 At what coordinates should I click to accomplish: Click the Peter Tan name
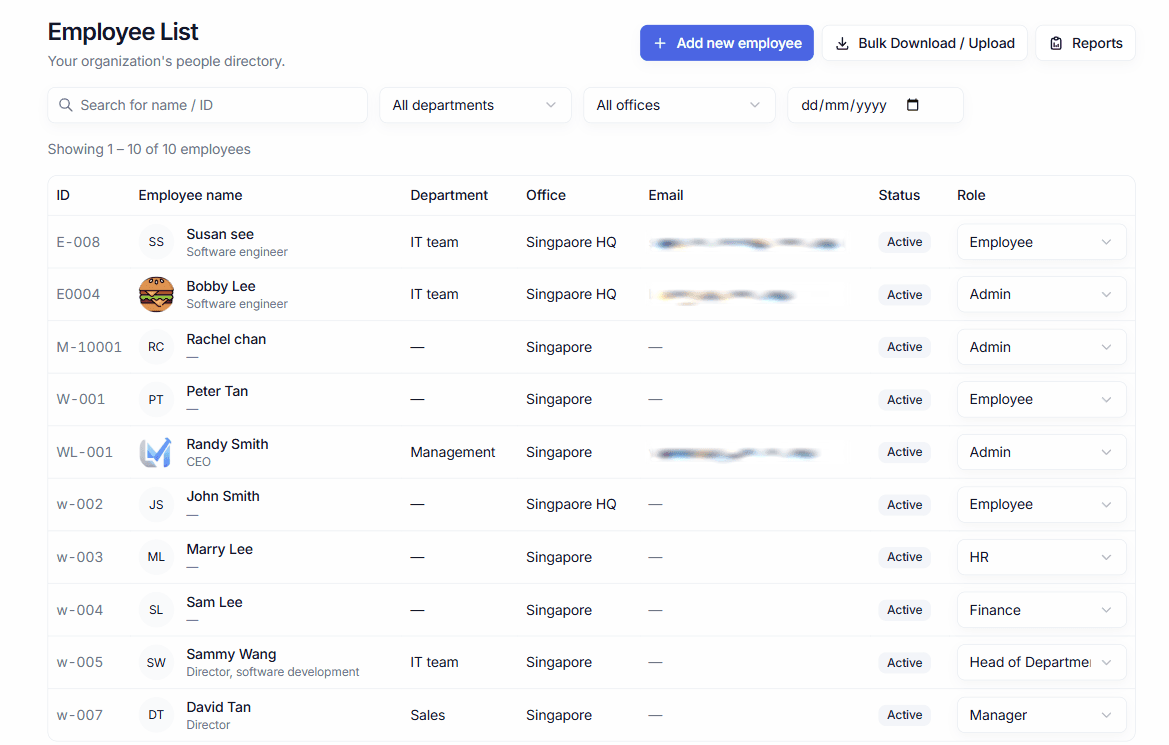click(217, 392)
